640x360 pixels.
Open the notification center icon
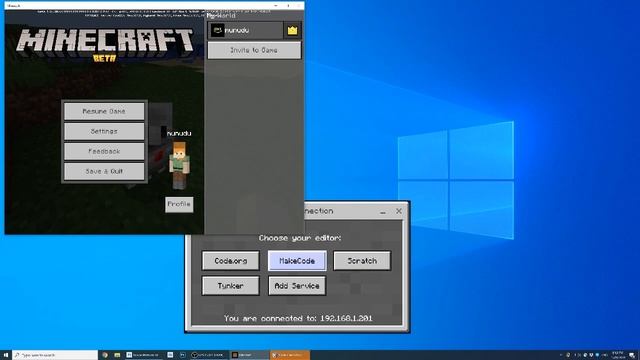click(632, 355)
